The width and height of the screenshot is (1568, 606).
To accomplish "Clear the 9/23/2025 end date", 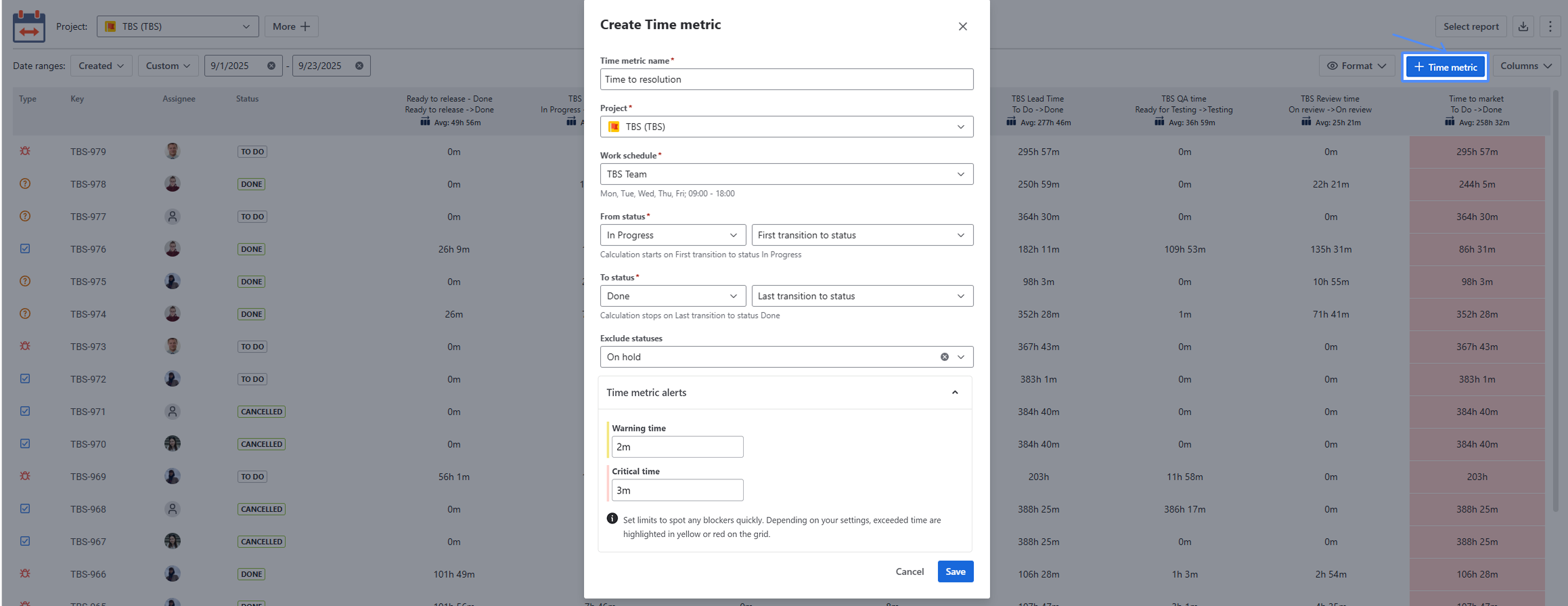I will point(359,66).
